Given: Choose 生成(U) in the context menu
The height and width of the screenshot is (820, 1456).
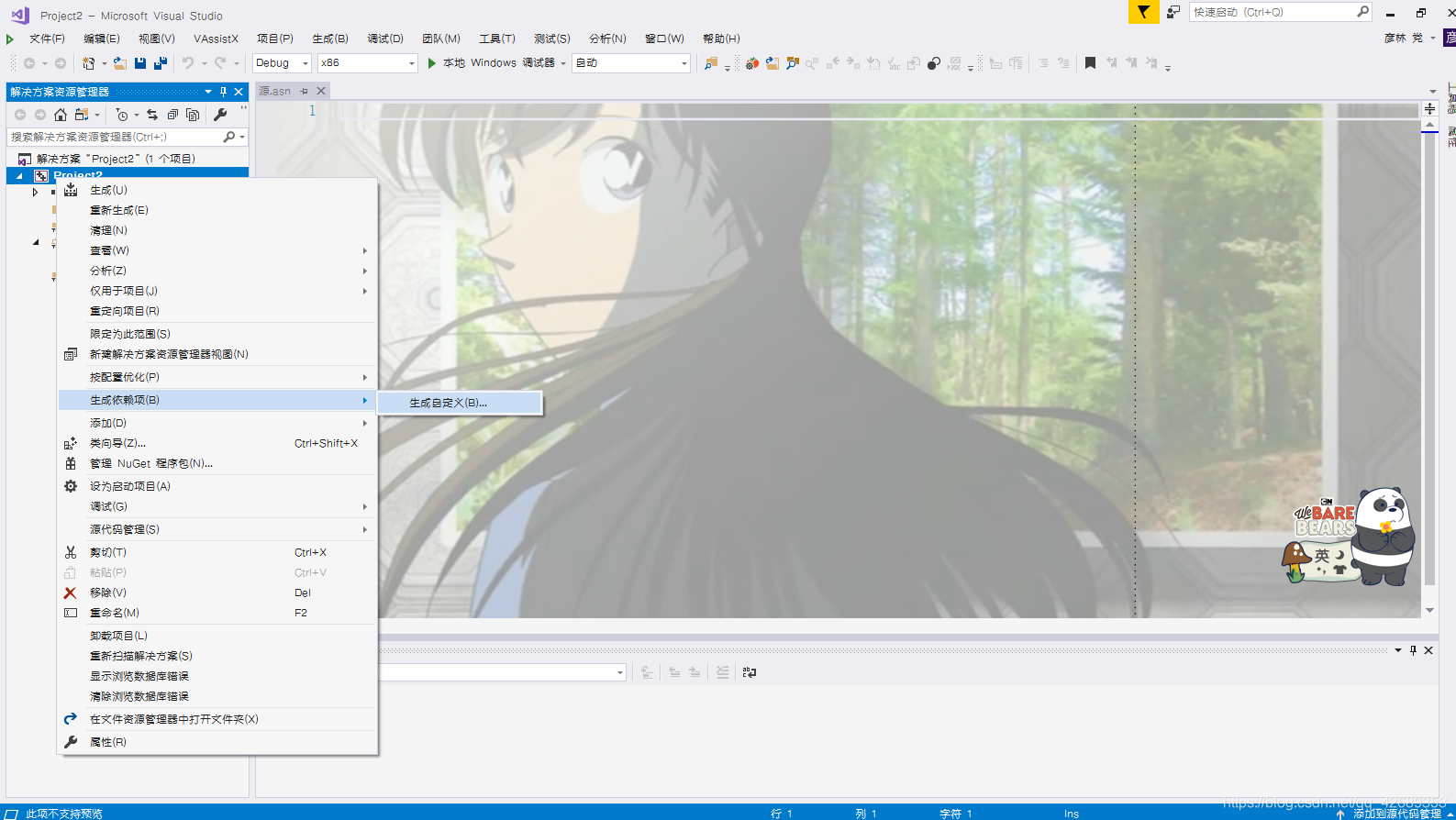Looking at the screenshot, I should pos(217,190).
